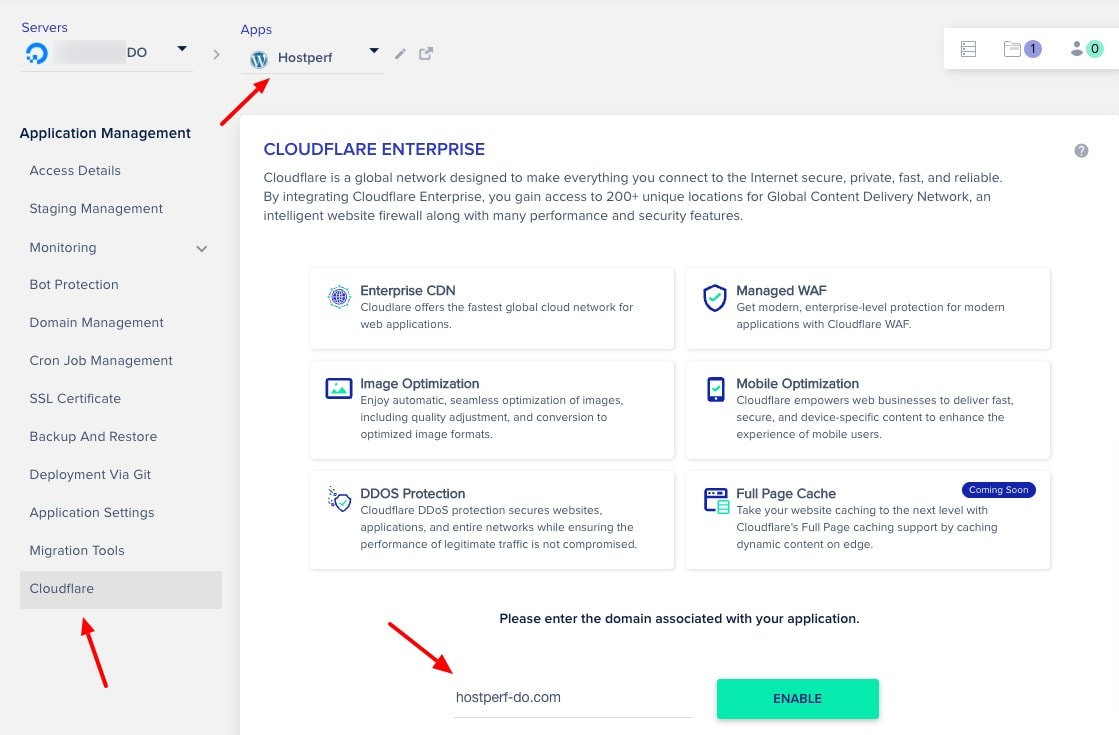
Task: Click the breadcrumb chevron between Servers and Apps
Action: click(216, 54)
